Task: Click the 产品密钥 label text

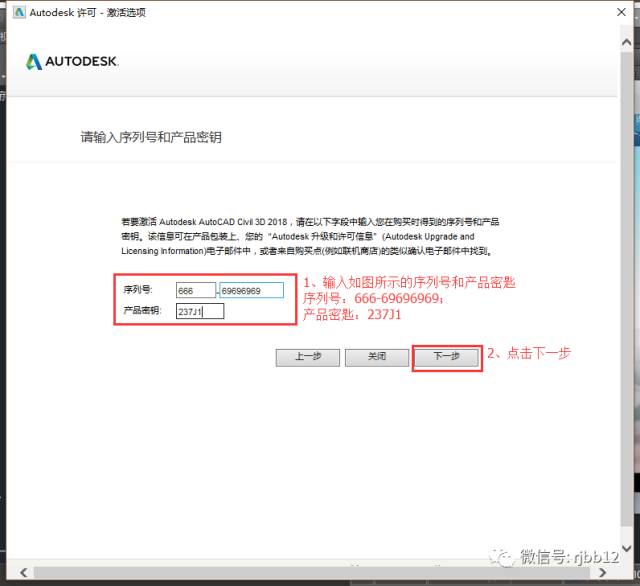Action: coord(142,311)
